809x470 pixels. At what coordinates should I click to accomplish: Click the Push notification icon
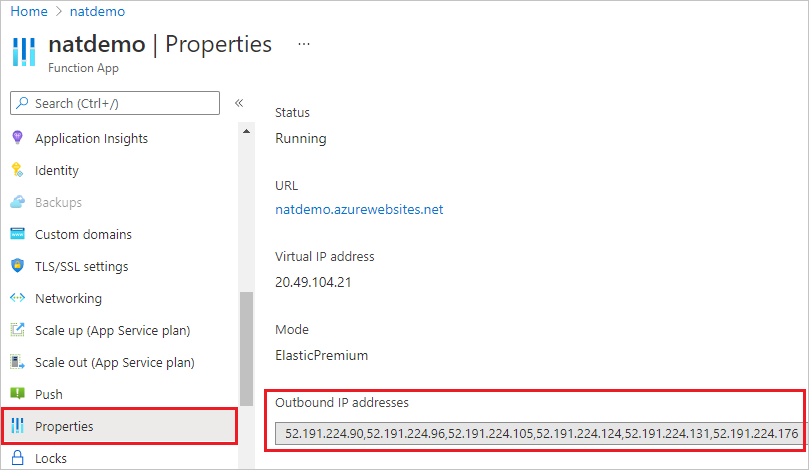tap(18, 394)
